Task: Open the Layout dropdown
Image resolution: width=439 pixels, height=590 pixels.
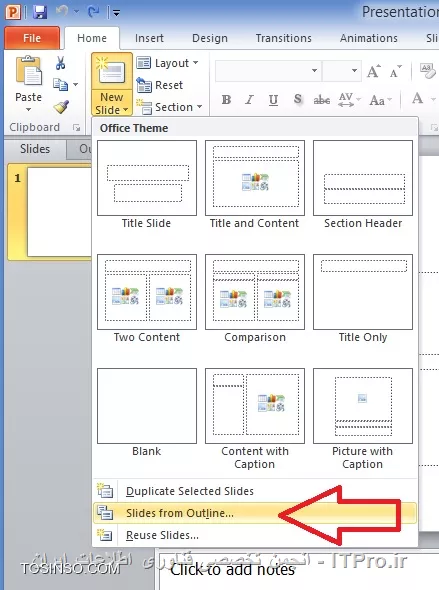Action: [167, 63]
